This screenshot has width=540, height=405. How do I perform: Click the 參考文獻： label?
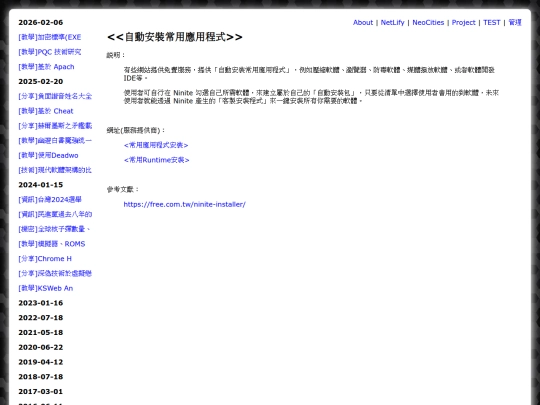123,189
